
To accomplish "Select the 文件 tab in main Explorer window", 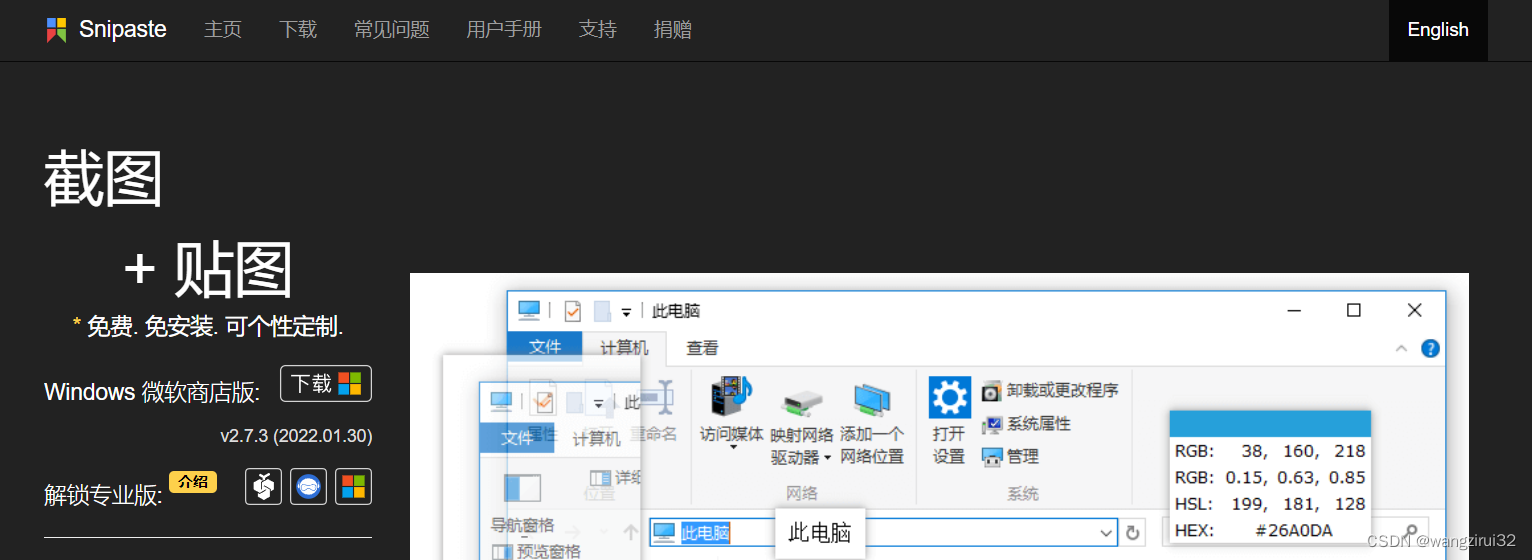I will pos(545,347).
